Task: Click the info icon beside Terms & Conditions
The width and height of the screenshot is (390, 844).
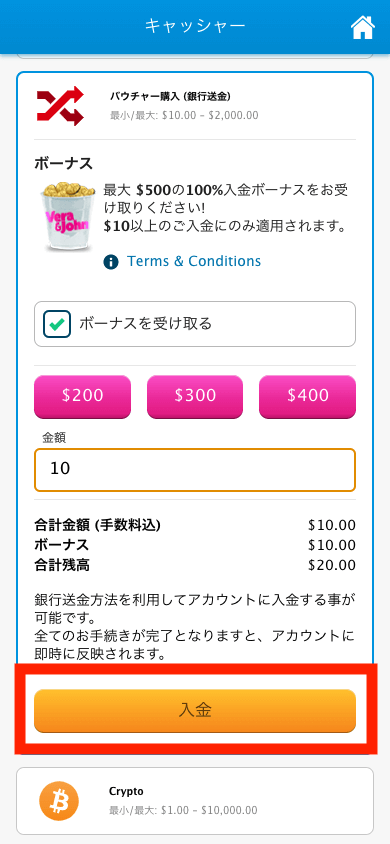Action: point(111,262)
